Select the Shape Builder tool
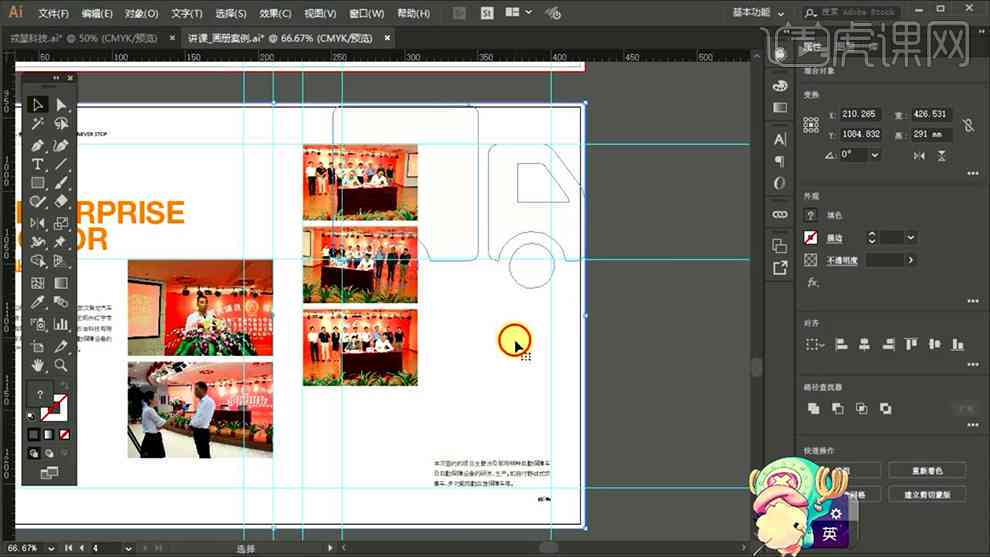 [x=37, y=261]
